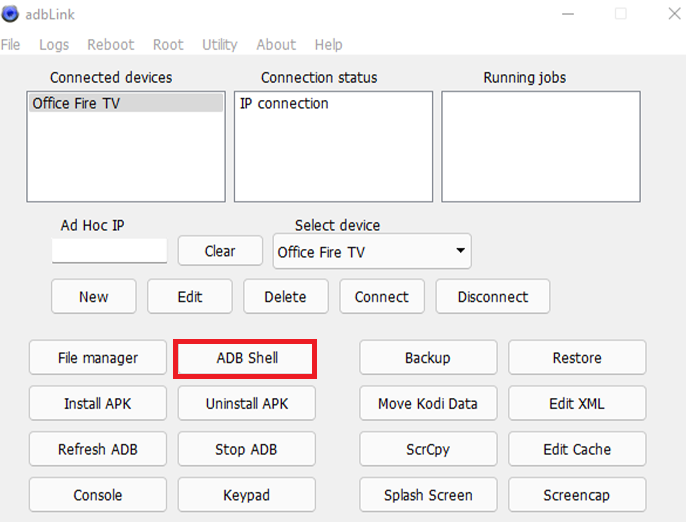Click the Edit XML button
Screen dimensions: 686x522
click(577, 403)
